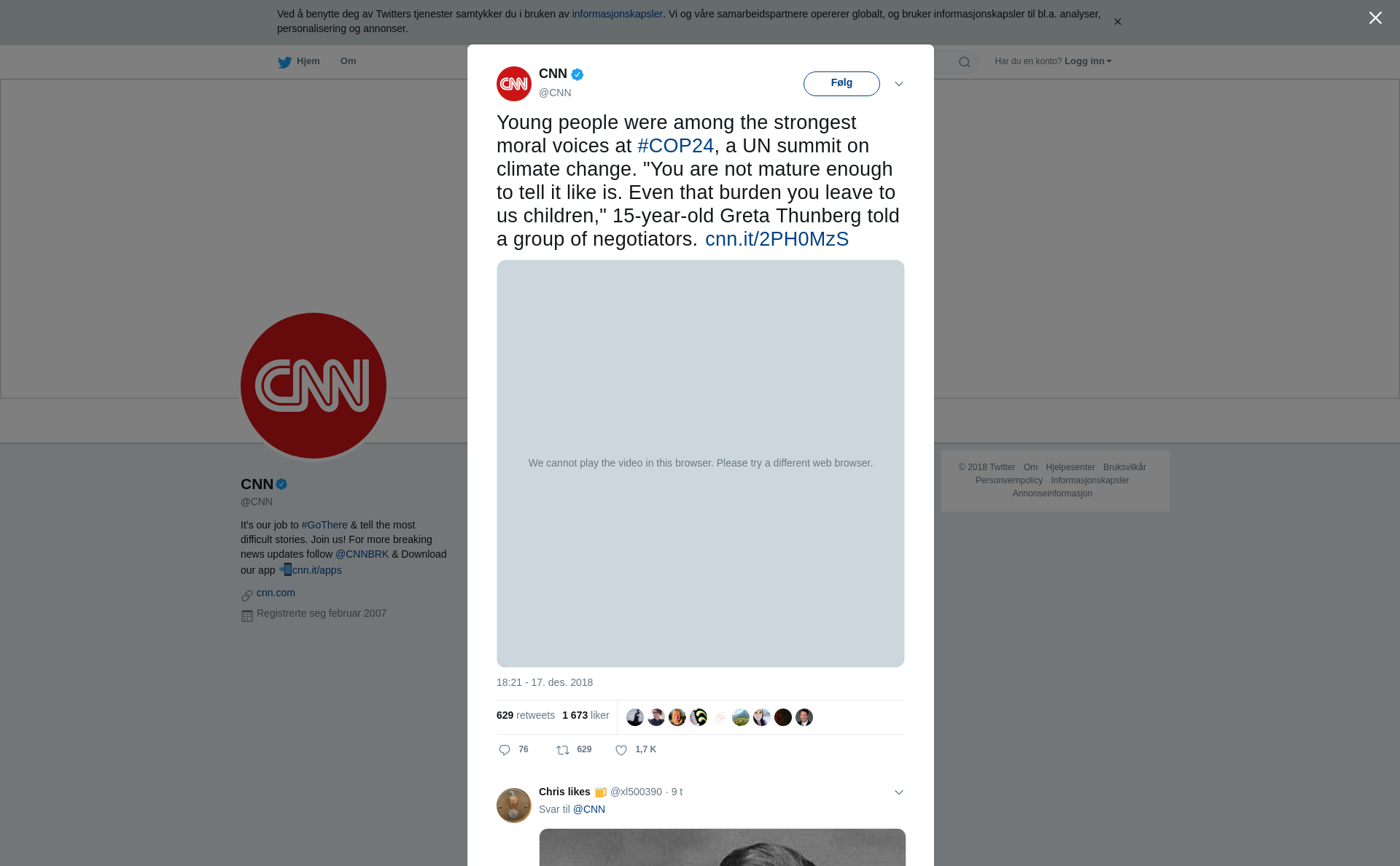This screenshot has height=866, width=1400.
Task: Open the options chevron on Chris likes reply
Action: [x=899, y=792]
